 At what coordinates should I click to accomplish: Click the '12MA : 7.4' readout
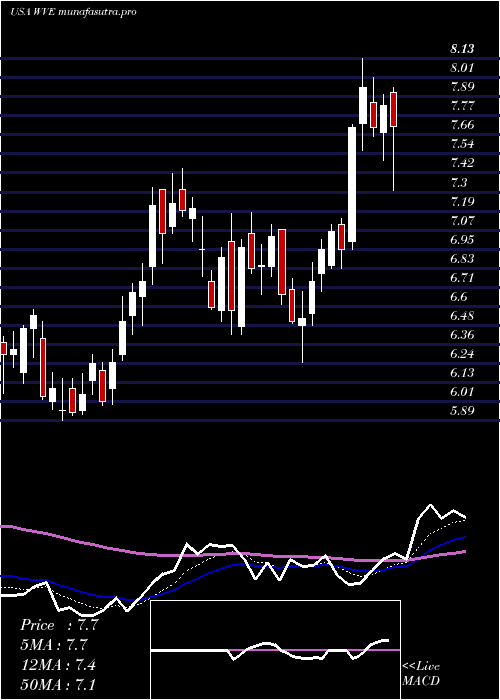pyautogui.click(x=57, y=664)
